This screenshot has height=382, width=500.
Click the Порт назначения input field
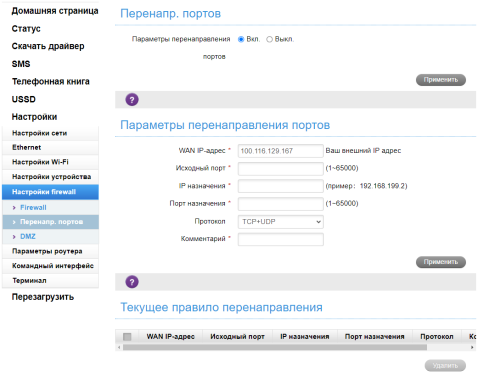[x=281, y=204]
